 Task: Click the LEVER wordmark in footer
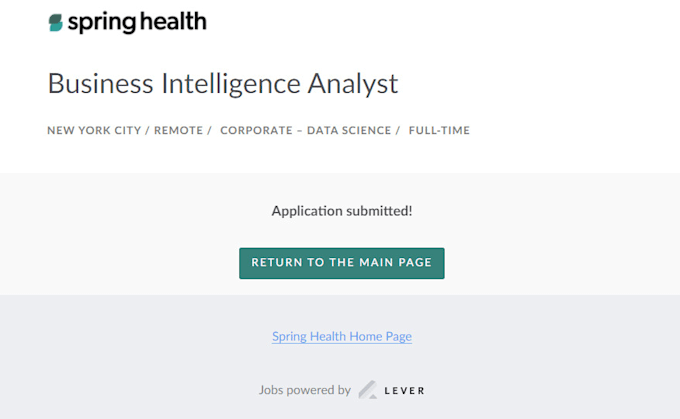[x=404, y=391]
